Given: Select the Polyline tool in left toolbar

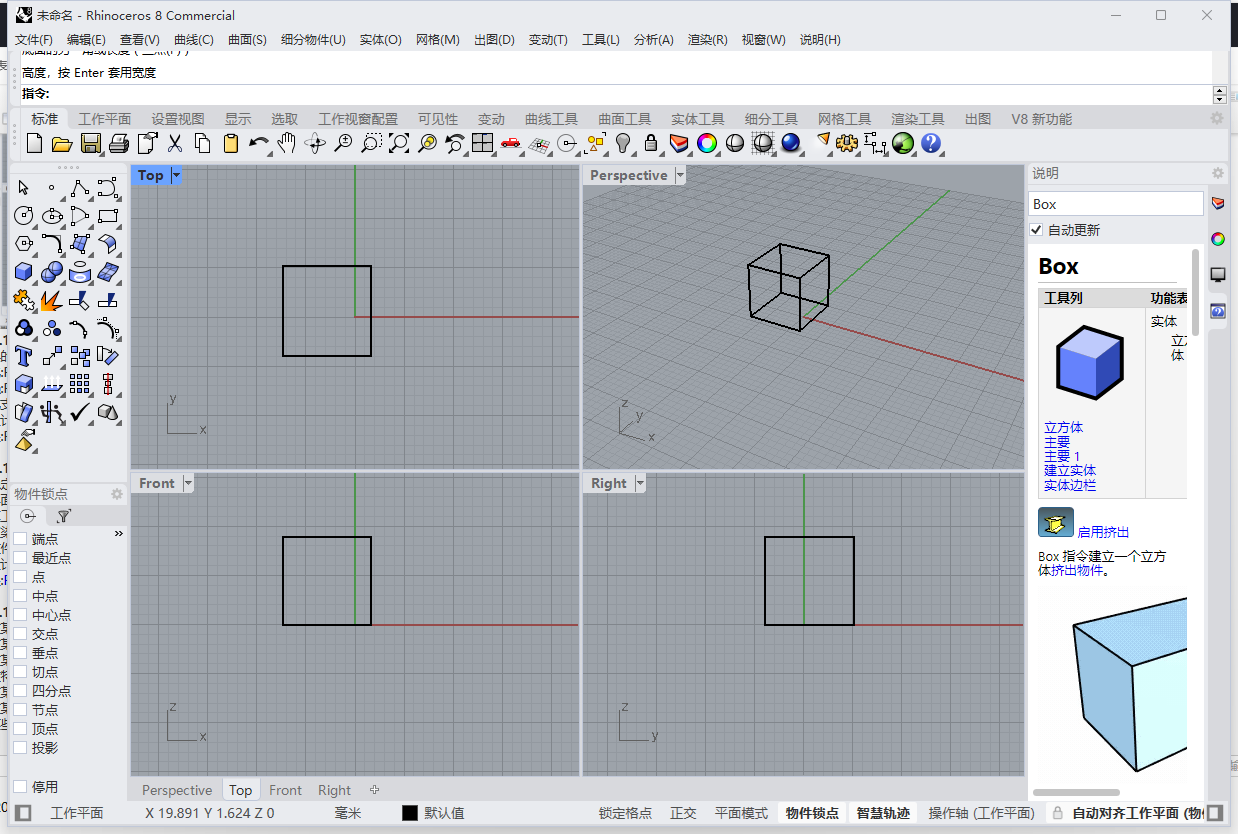Looking at the screenshot, I should pyautogui.click(x=80, y=188).
